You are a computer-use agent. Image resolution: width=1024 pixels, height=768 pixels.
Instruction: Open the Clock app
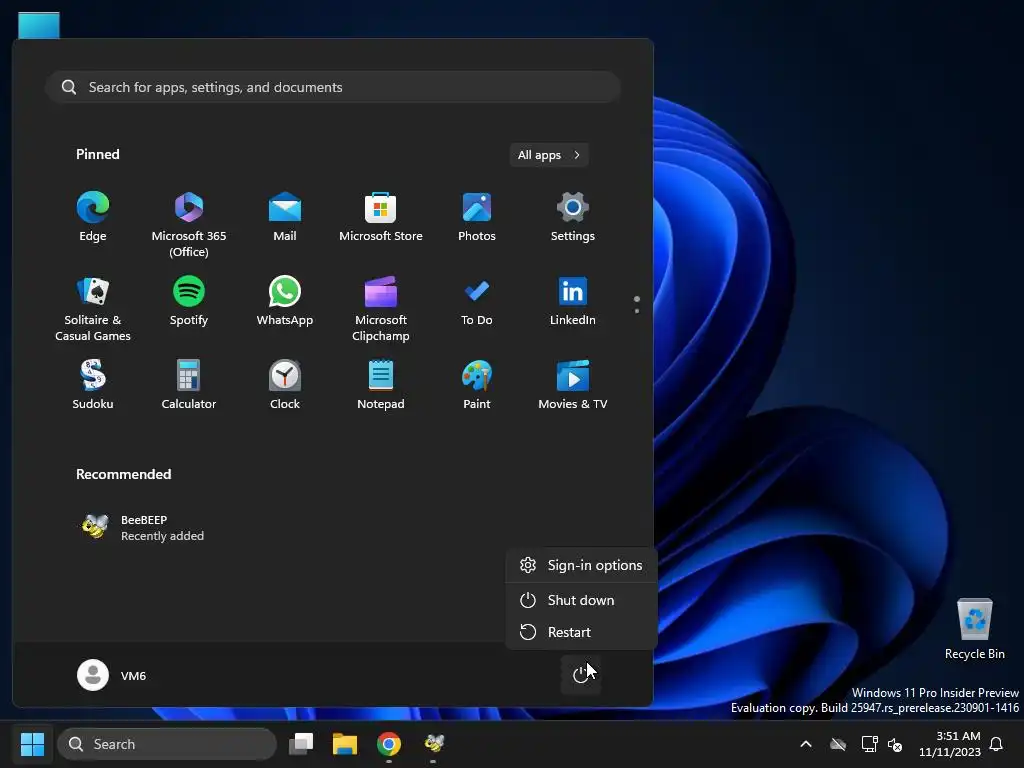pos(285,385)
